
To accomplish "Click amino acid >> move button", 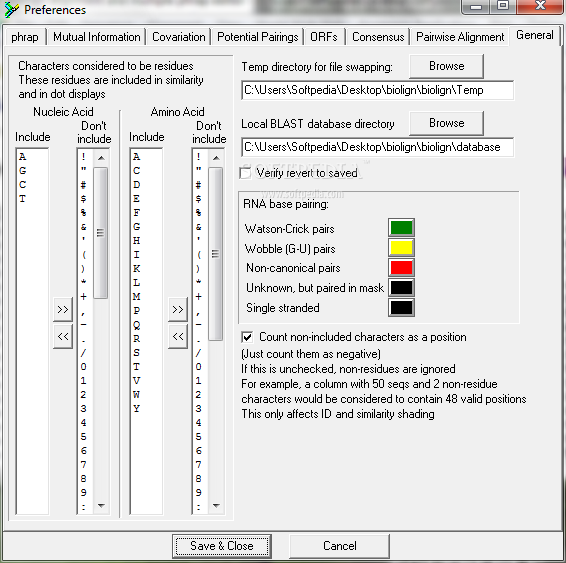I will tap(178, 309).
